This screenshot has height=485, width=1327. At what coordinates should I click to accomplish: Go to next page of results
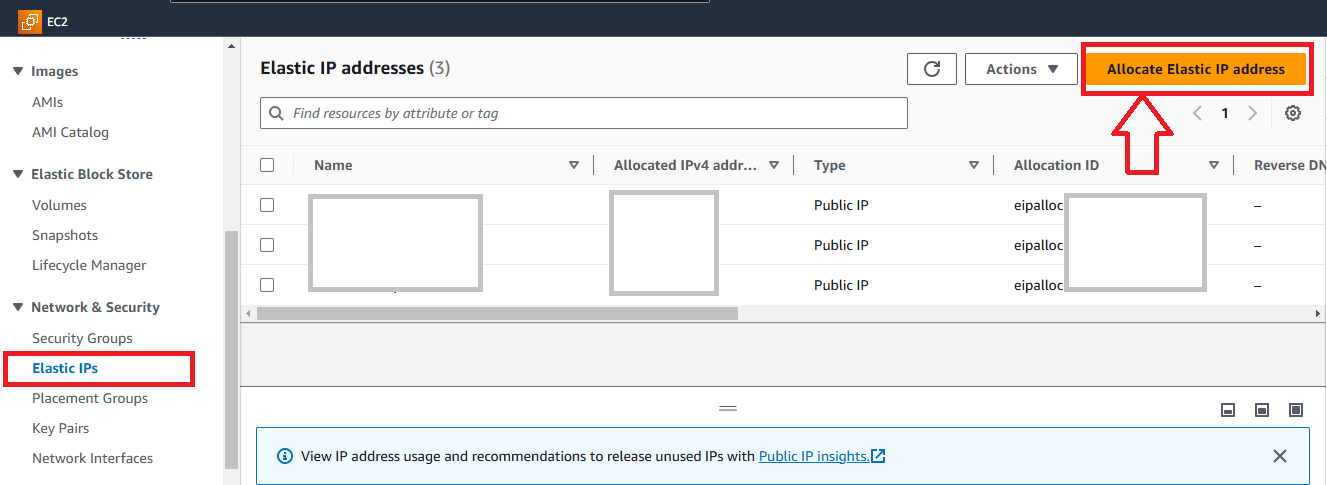pos(1252,113)
